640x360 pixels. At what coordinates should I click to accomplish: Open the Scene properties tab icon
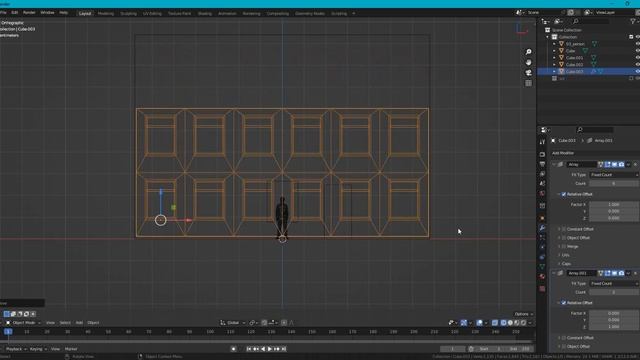(542, 184)
